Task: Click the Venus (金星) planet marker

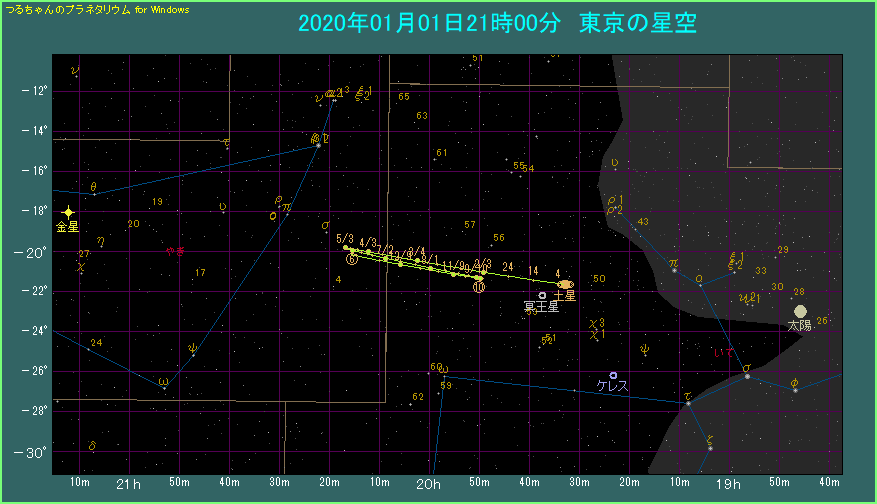Action: pyautogui.click(x=68, y=212)
